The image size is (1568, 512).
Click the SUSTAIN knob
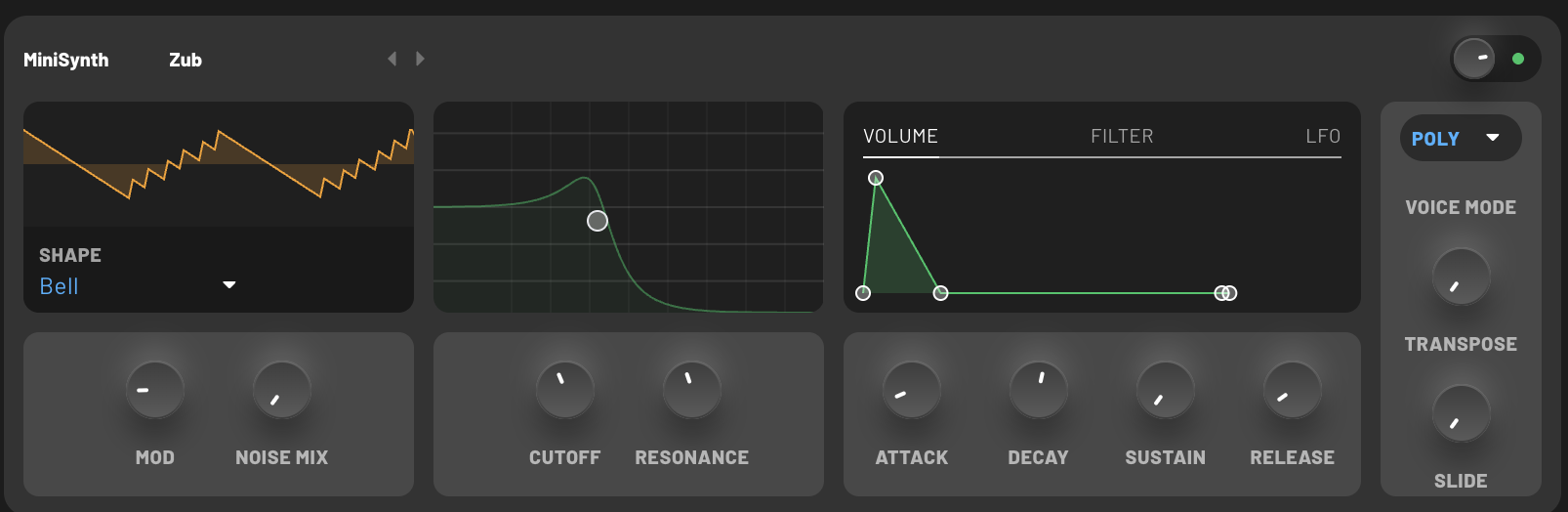tap(1166, 390)
